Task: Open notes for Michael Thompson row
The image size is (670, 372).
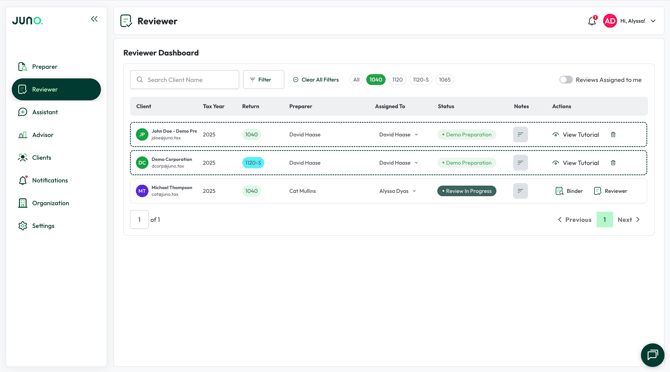Action: tap(520, 191)
